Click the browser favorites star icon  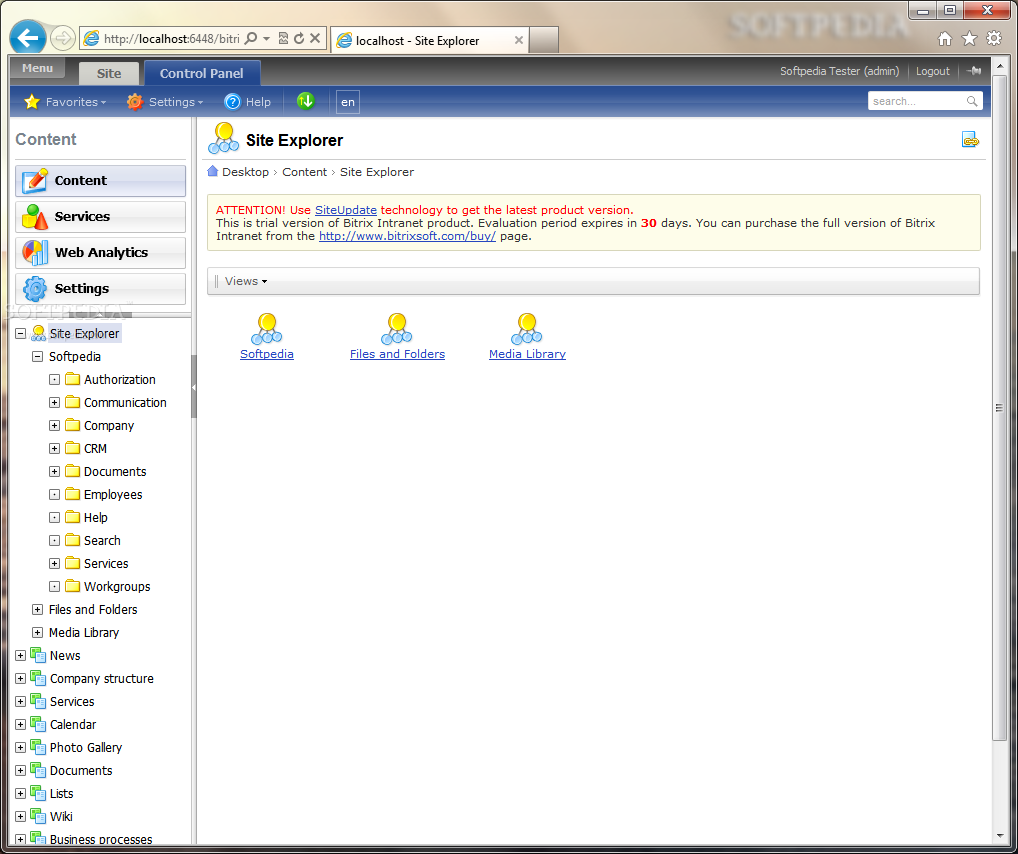coord(969,38)
